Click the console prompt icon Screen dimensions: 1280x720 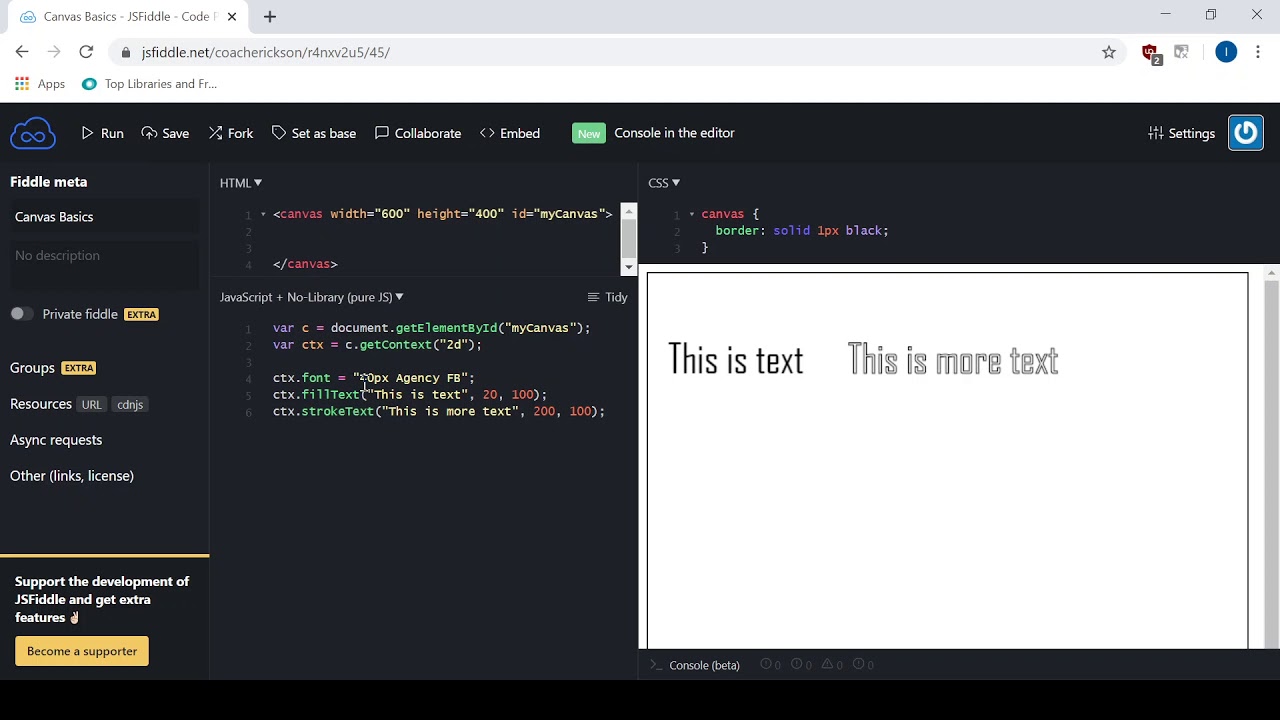(656, 665)
